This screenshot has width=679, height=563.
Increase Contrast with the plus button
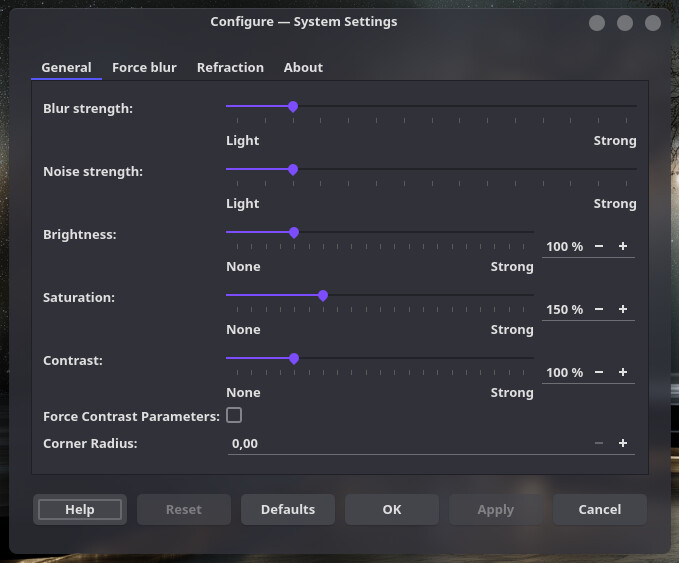click(x=623, y=372)
